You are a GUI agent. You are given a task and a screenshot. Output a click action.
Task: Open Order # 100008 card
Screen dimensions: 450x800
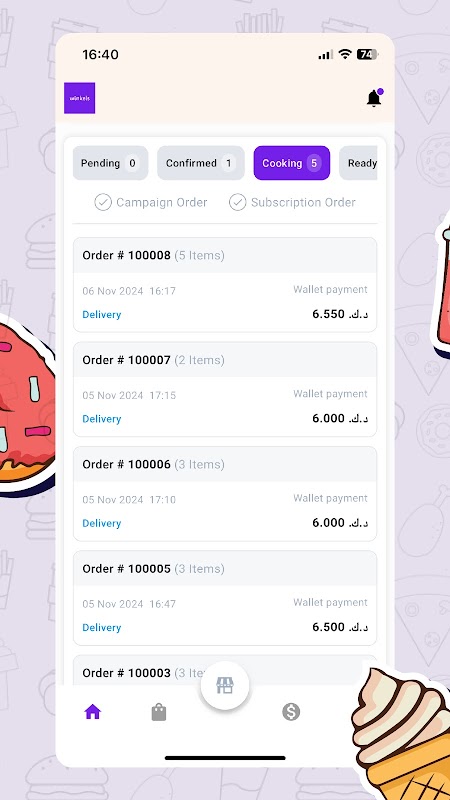pyautogui.click(x=225, y=285)
